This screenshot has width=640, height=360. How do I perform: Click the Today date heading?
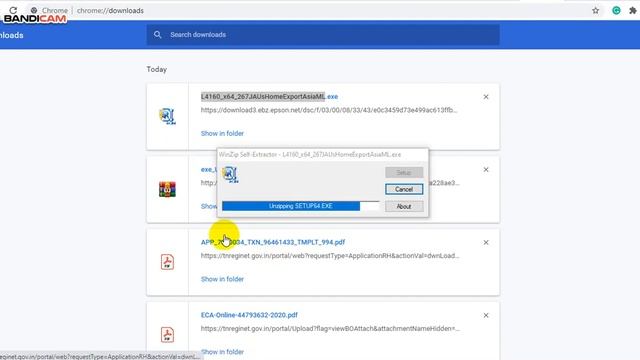(x=157, y=69)
